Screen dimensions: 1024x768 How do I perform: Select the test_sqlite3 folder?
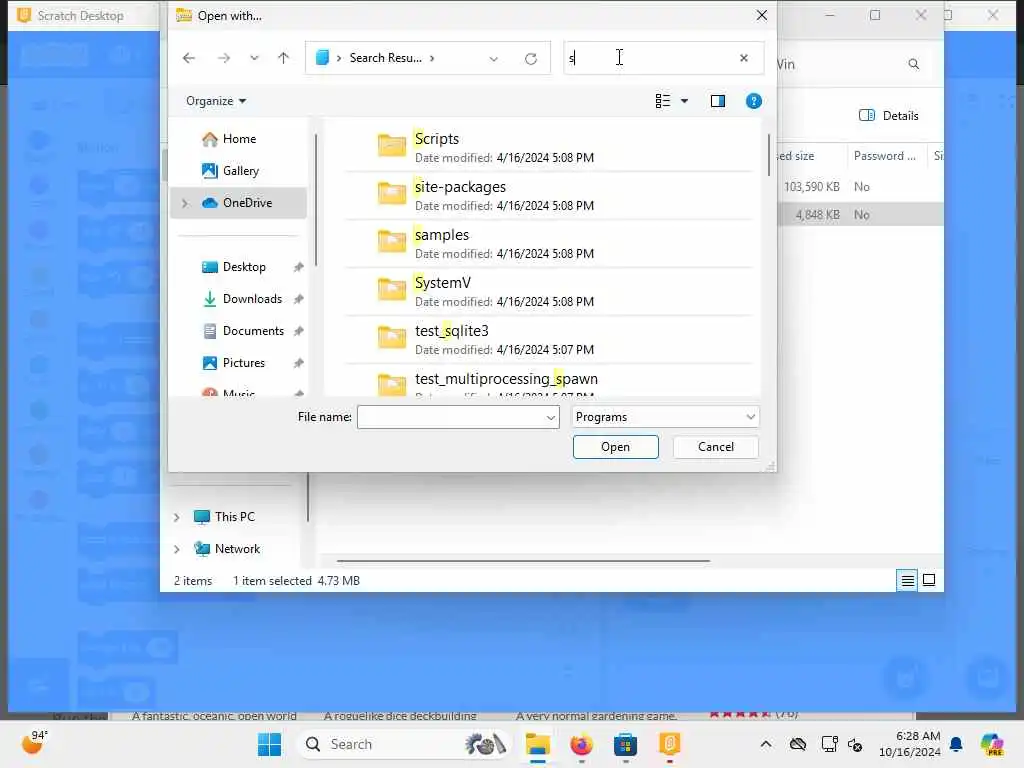[549, 340]
